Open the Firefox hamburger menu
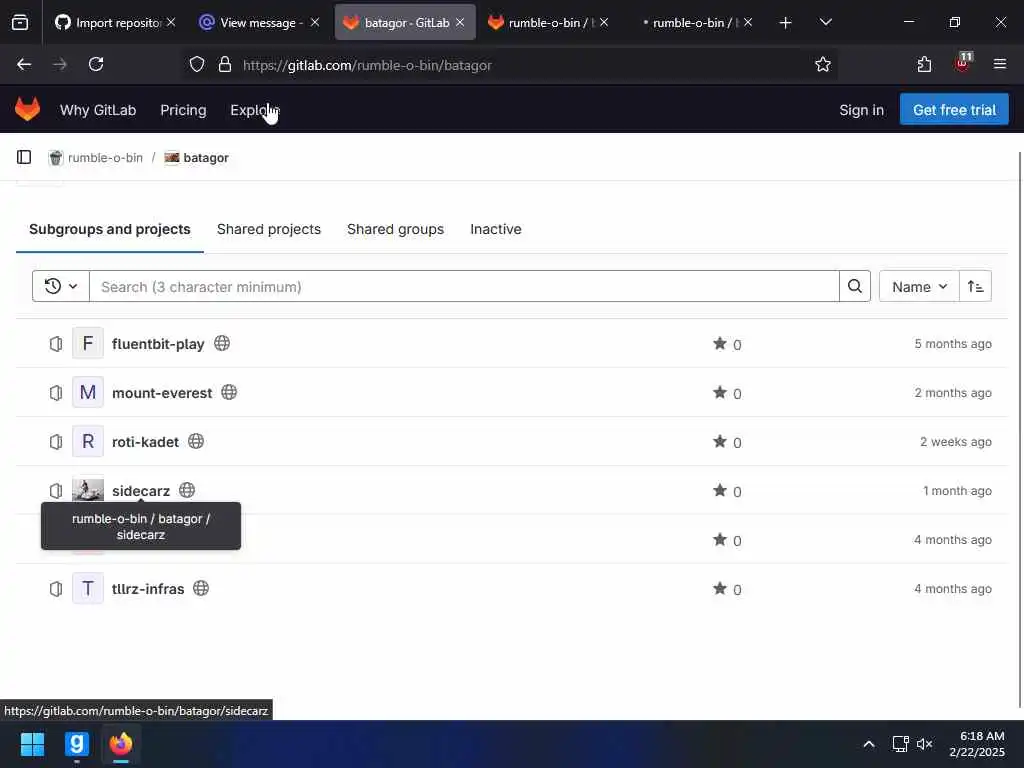 999,64
